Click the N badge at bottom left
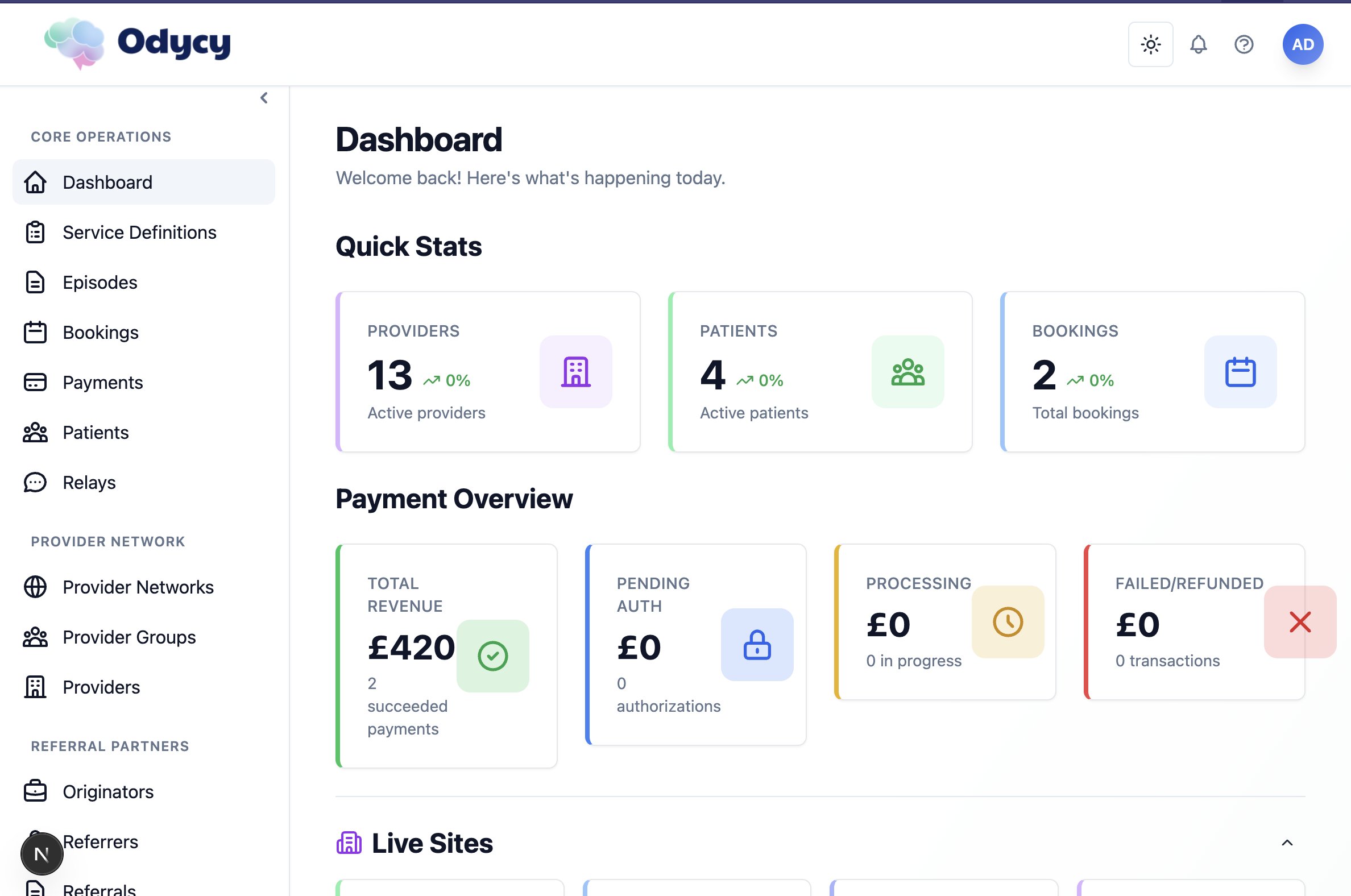1351x896 pixels. [42, 853]
